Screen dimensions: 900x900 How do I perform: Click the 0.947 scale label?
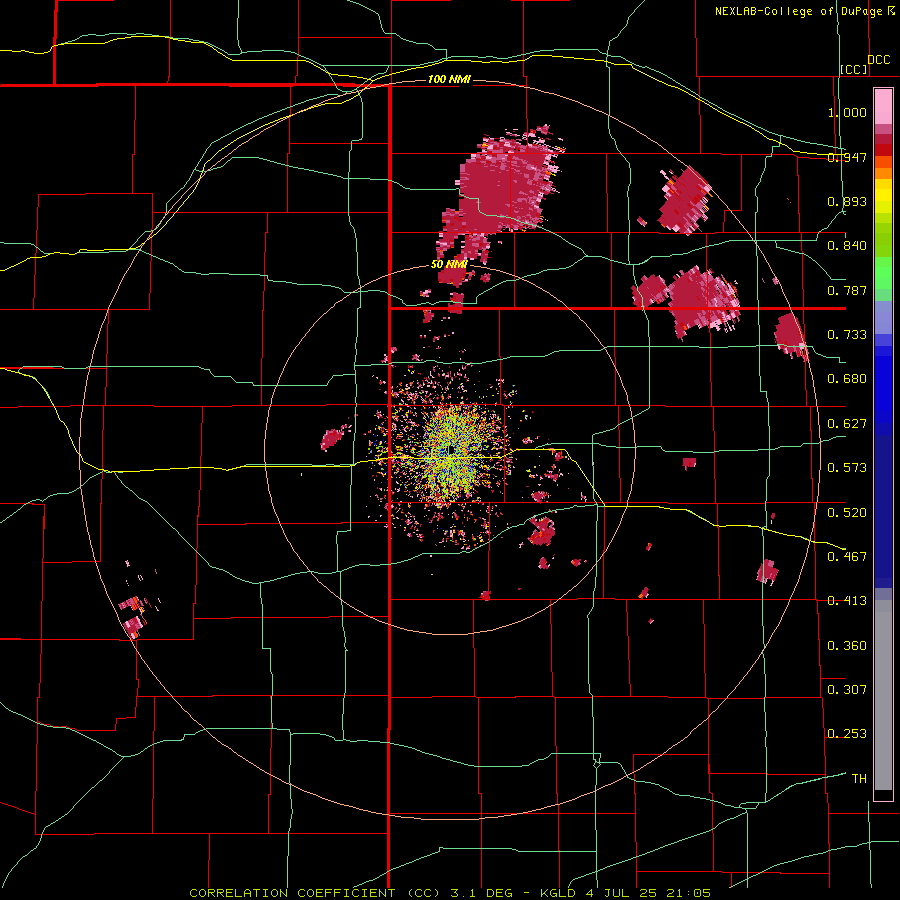(847, 157)
